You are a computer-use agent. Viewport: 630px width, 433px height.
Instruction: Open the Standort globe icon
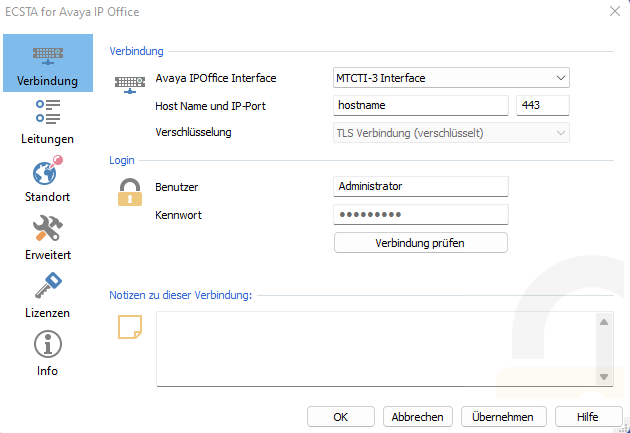click(47, 171)
